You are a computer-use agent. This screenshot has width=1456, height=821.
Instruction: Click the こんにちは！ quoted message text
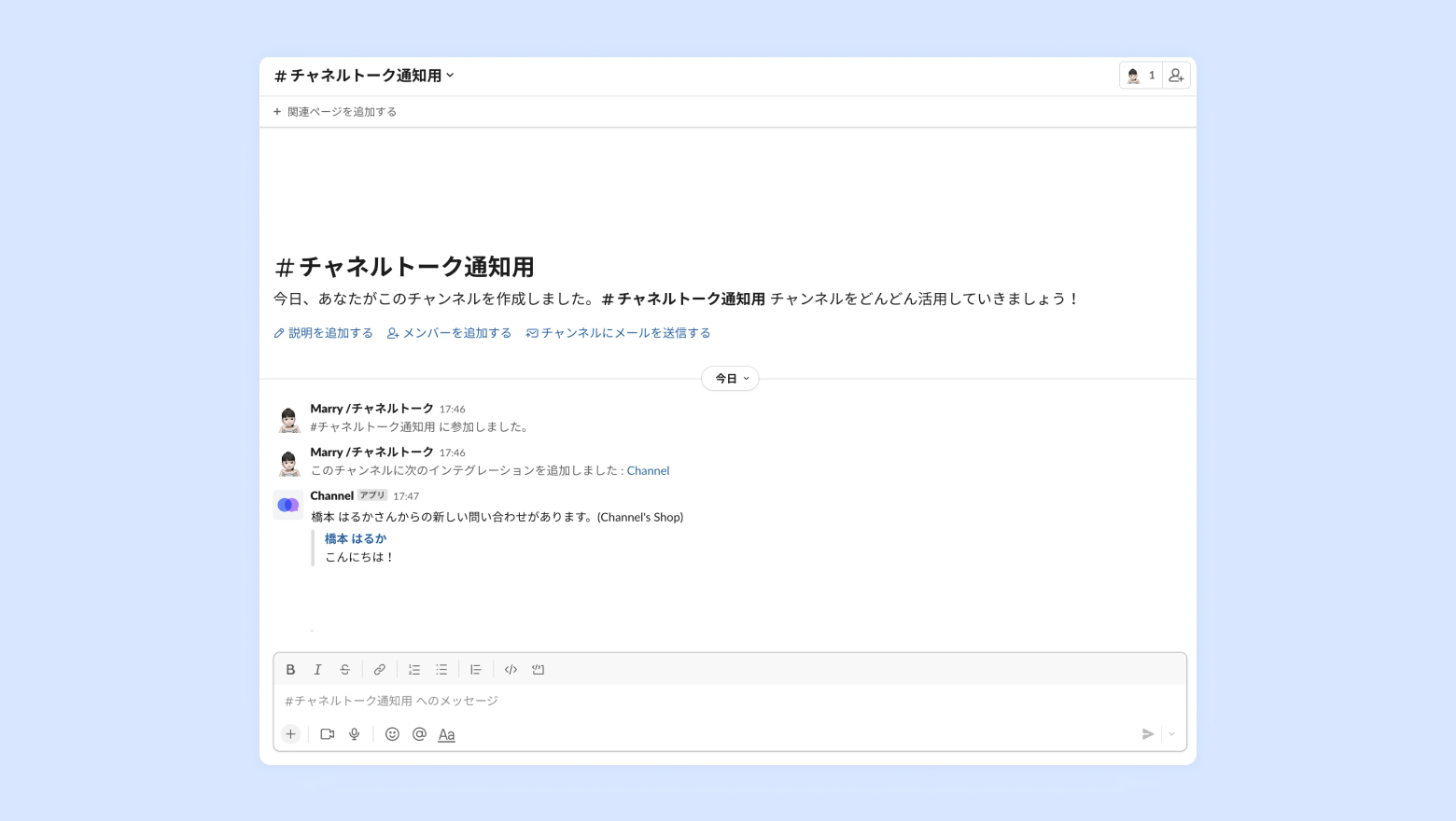pyautogui.click(x=359, y=558)
